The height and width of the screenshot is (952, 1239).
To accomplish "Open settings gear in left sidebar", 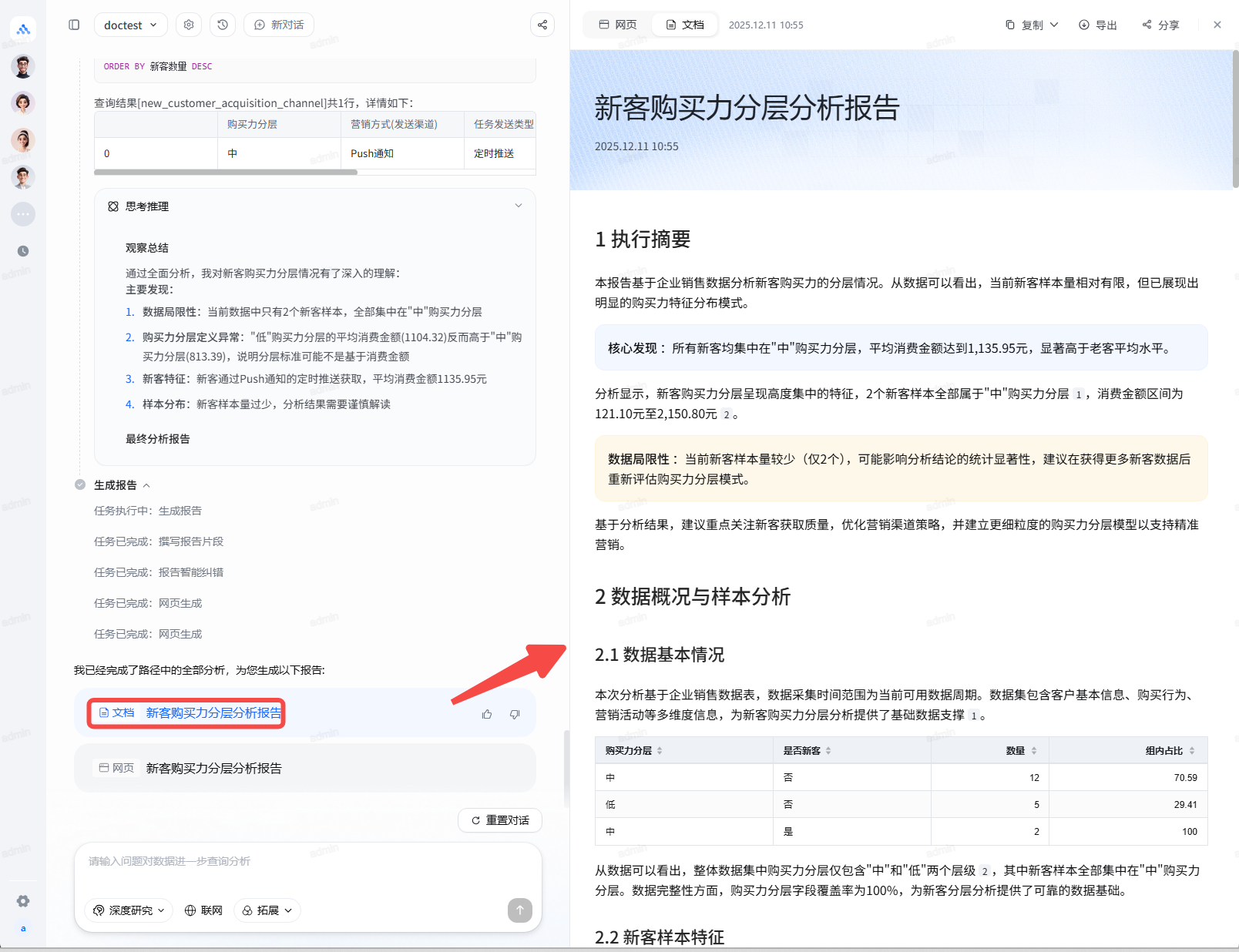I will point(23,901).
